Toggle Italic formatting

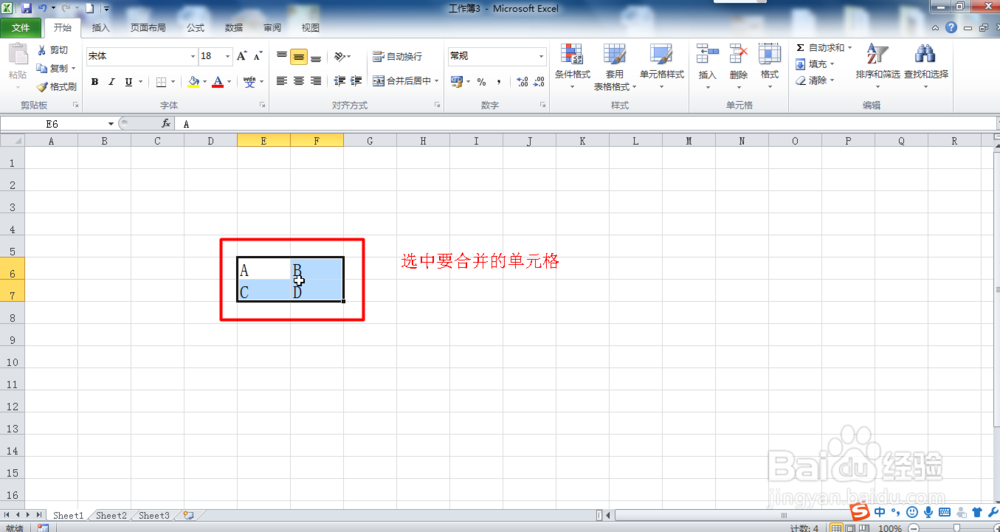(112, 82)
